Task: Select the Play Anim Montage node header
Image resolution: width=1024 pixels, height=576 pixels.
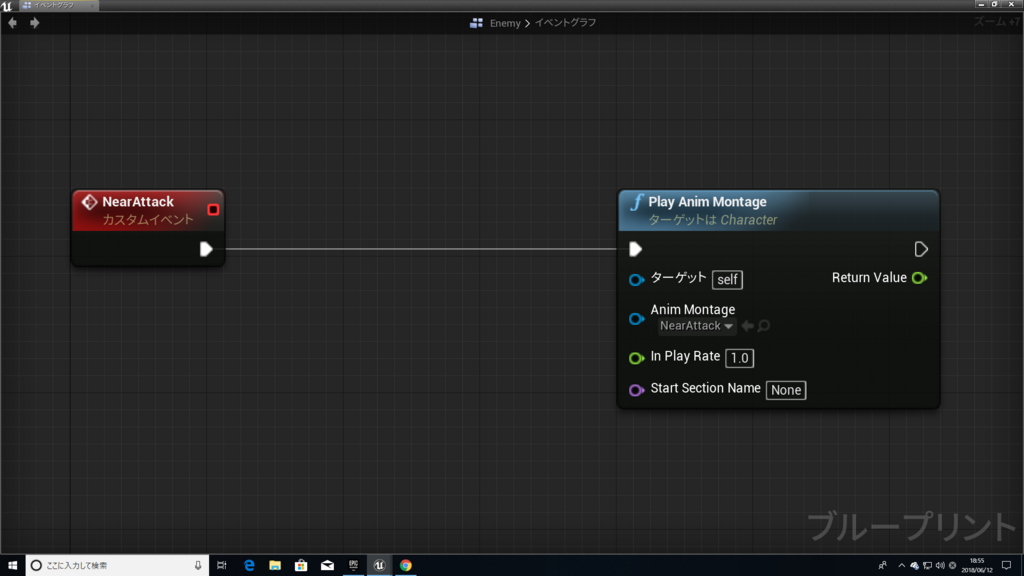Action: 778,210
